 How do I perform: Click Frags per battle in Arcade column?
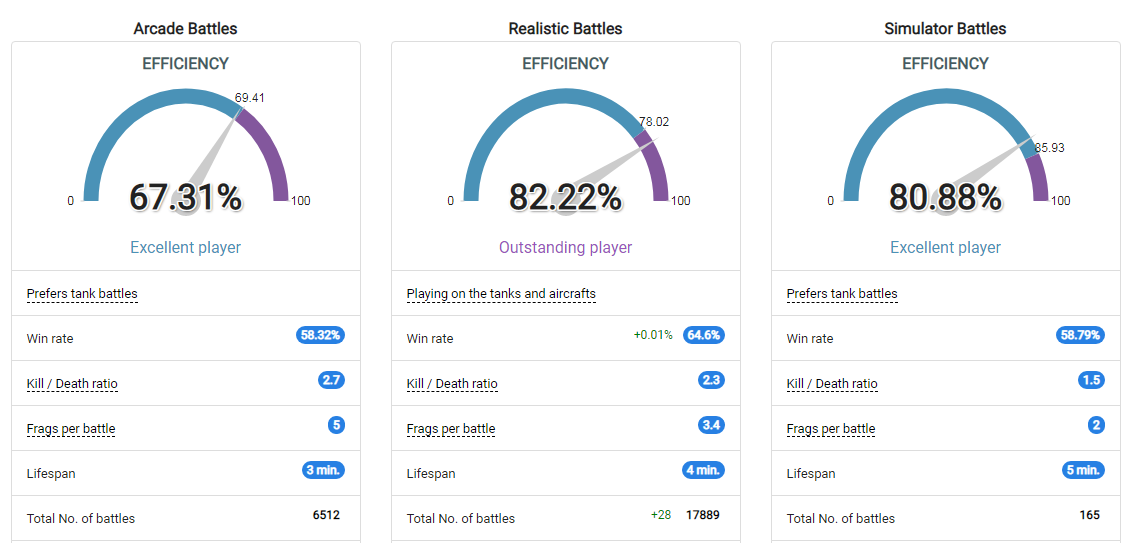coord(71,429)
